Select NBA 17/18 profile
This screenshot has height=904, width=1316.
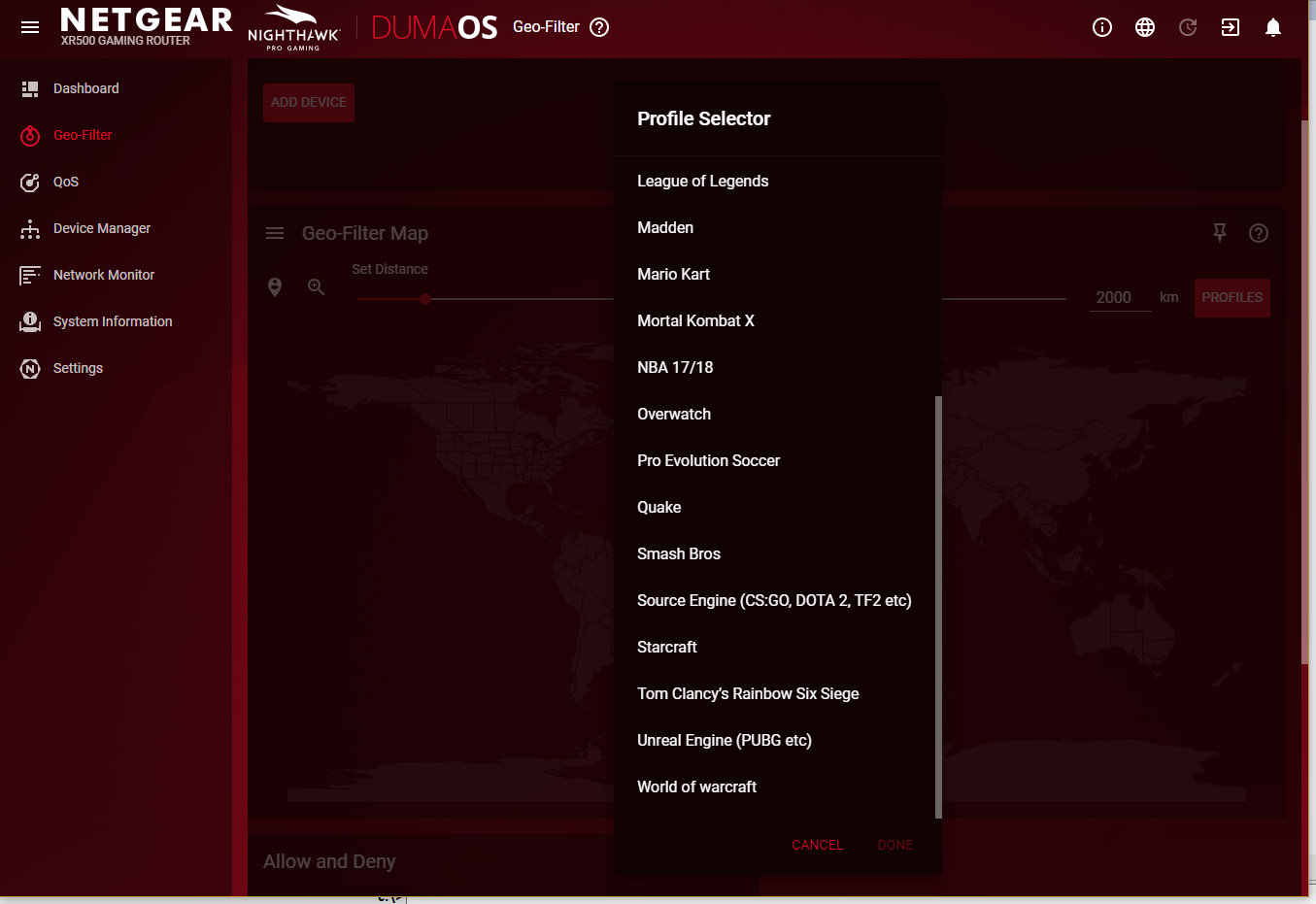[774, 367]
